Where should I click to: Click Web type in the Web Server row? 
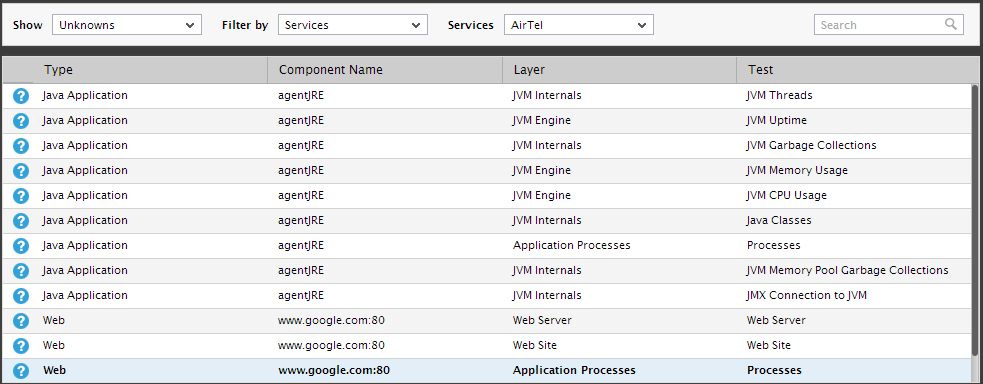point(54,321)
